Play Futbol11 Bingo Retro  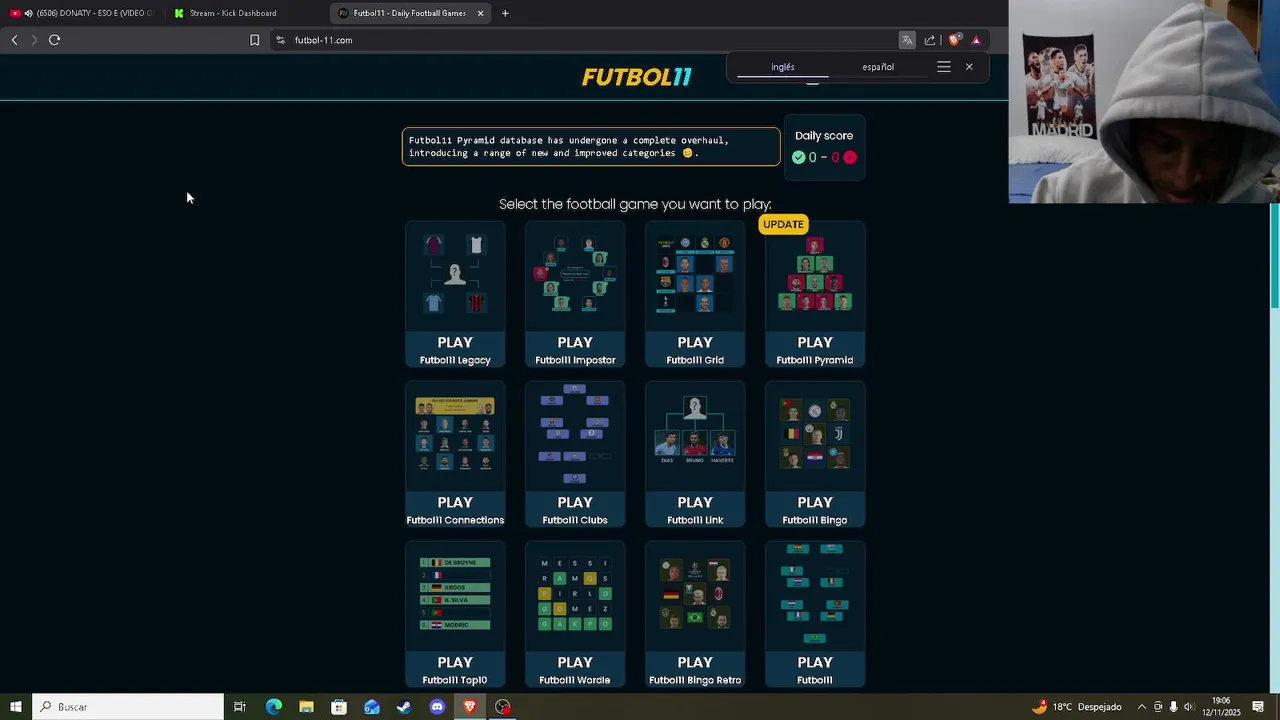(695, 670)
